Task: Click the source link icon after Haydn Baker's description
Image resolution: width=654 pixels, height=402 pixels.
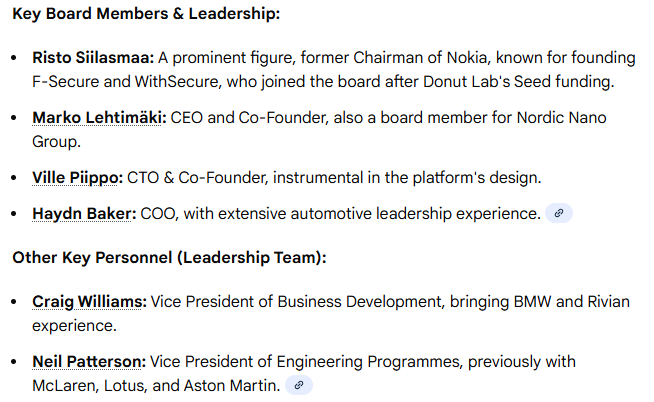Action: coord(559,213)
